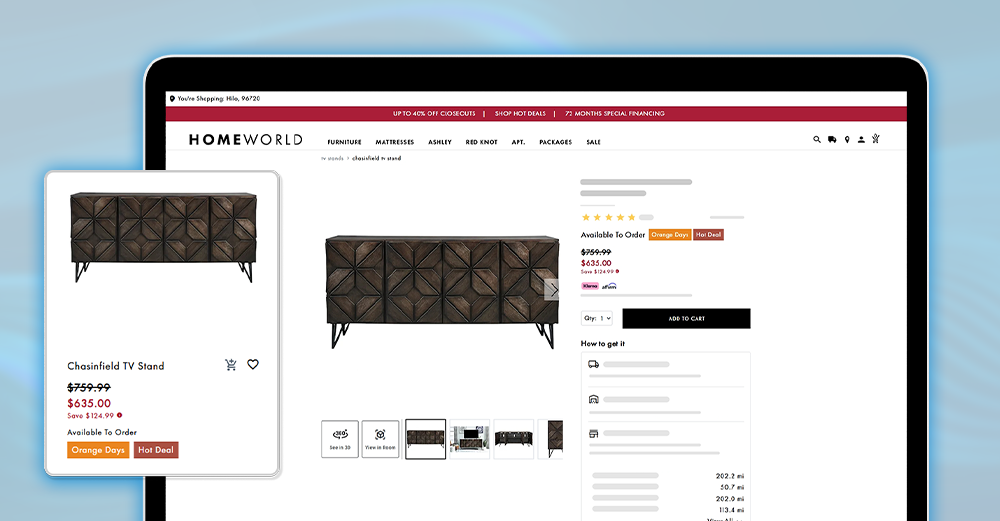Open the shopping cart icon in header
The height and width of the screenshot is (521, 1000).
pyautogui.click(x=876, y=139)
